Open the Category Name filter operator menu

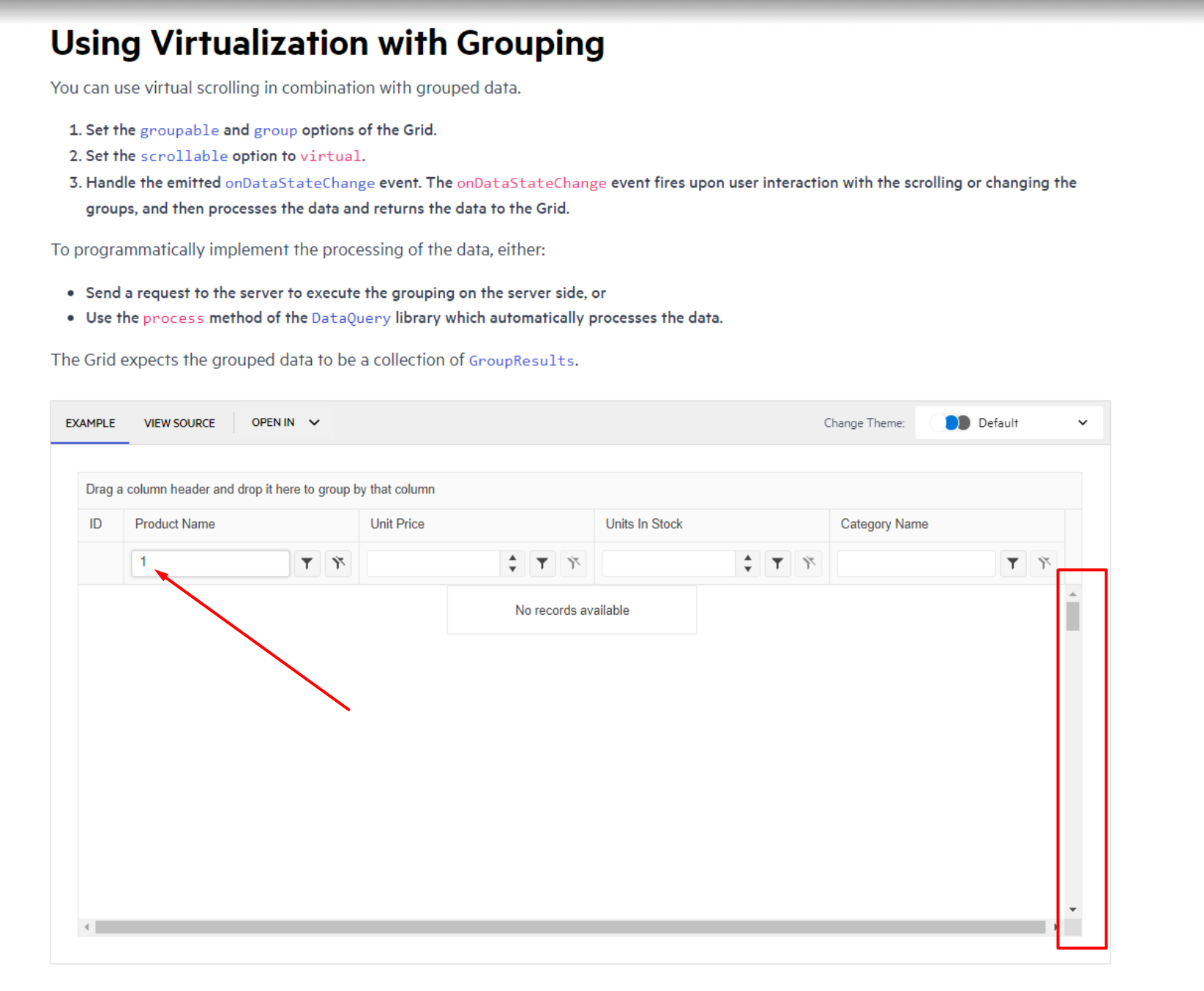click(1012, 563)
